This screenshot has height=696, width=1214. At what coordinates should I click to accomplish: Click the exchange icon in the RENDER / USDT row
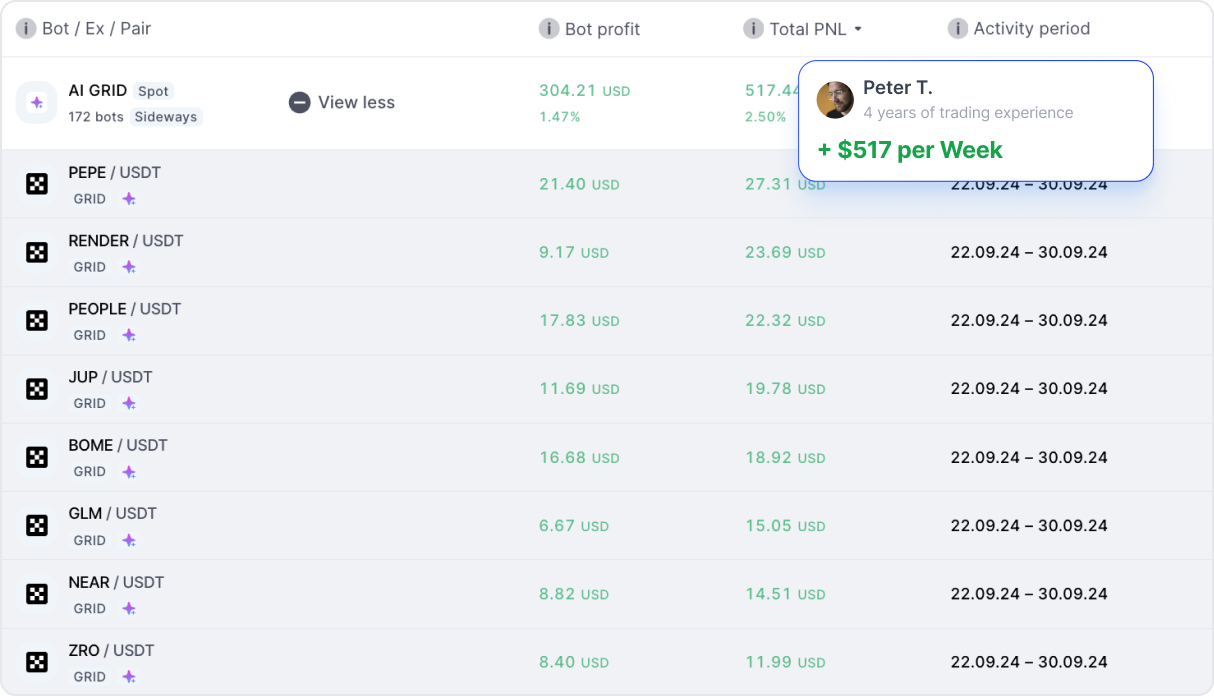tap(37, 252)
